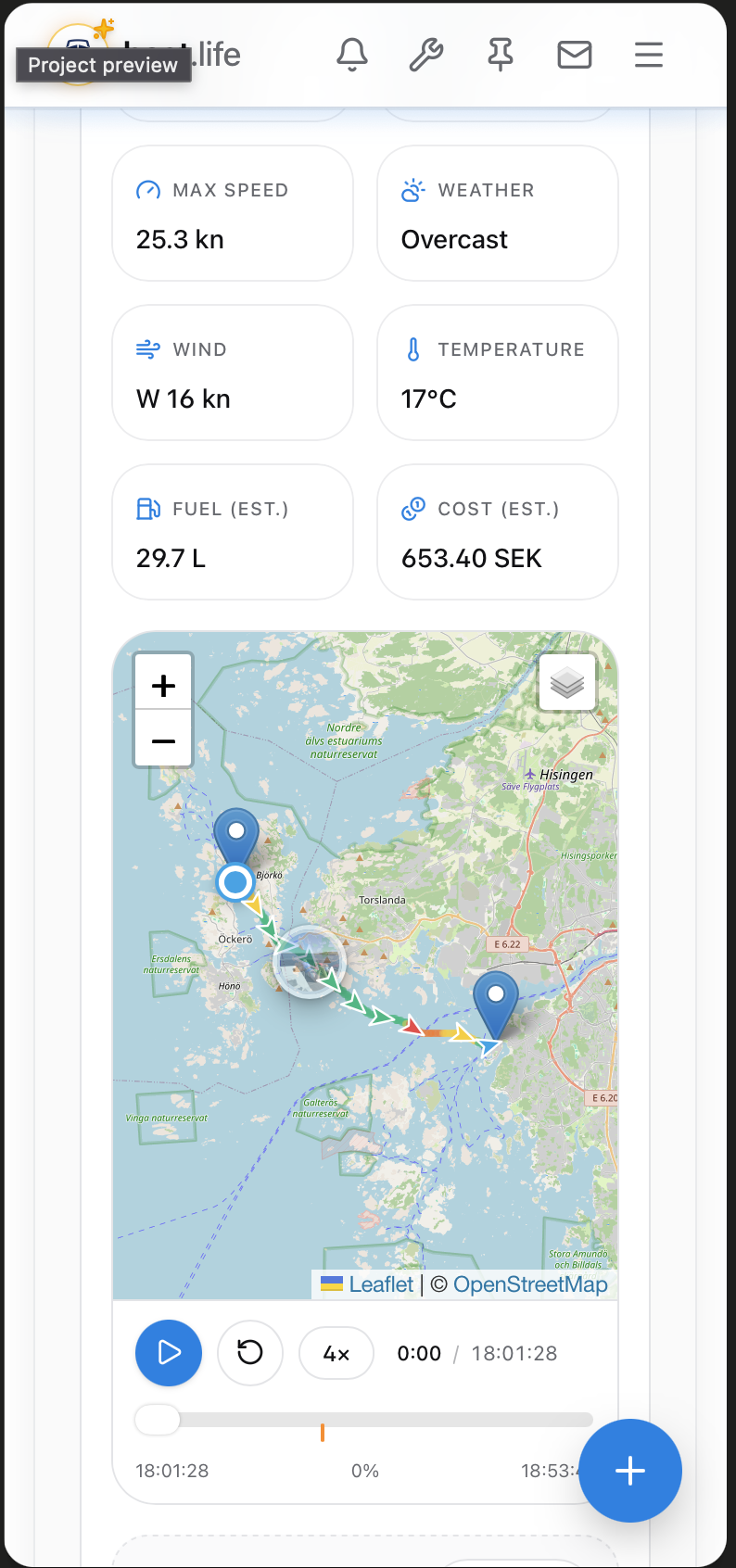This screenshot has height=1568, width=736.
Task: Click the 29.7 L fuel value
Action: pyautogui.click(x=171, y=559)
